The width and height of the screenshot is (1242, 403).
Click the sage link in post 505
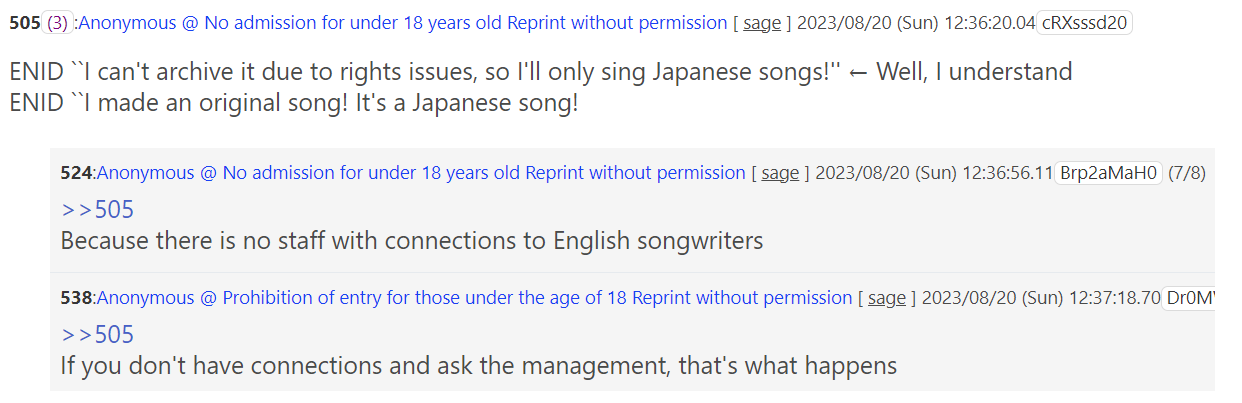click(762, 23)
